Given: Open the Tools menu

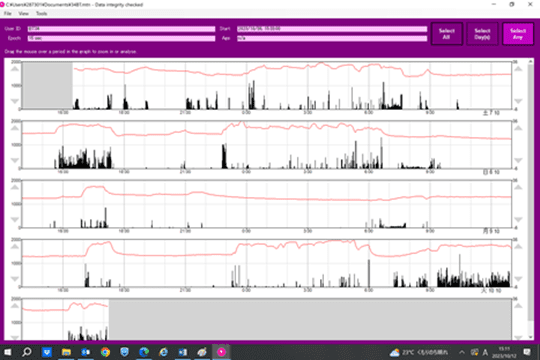Looking at the screenshot, I should [41, 13].
